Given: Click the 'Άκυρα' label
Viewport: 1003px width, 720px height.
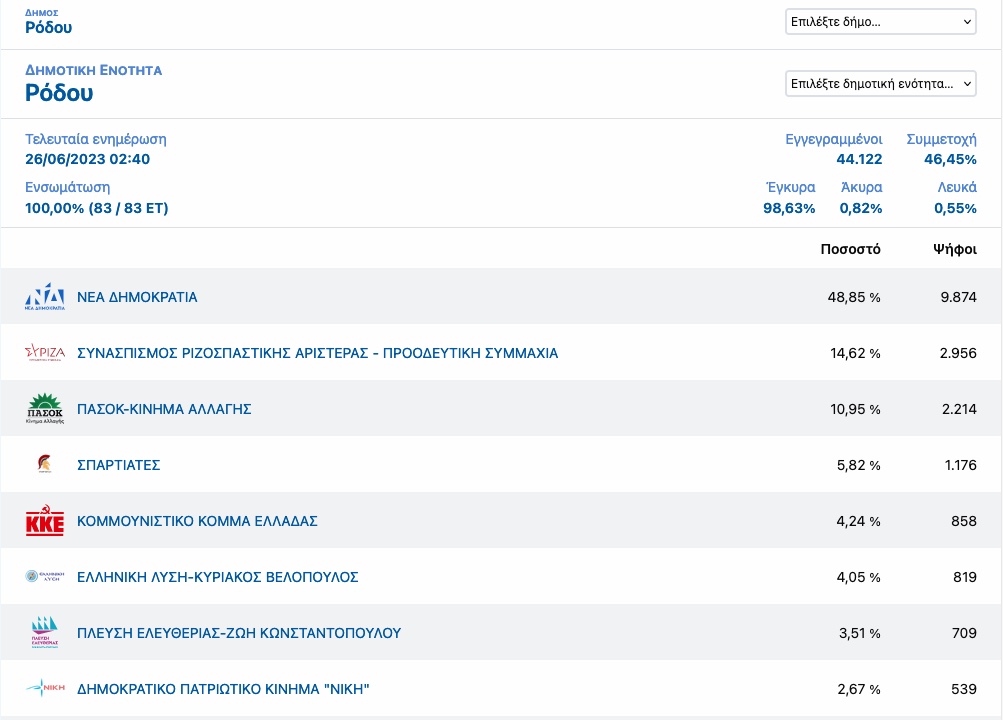Looking at the screenshot, I should tap(862, 187).
